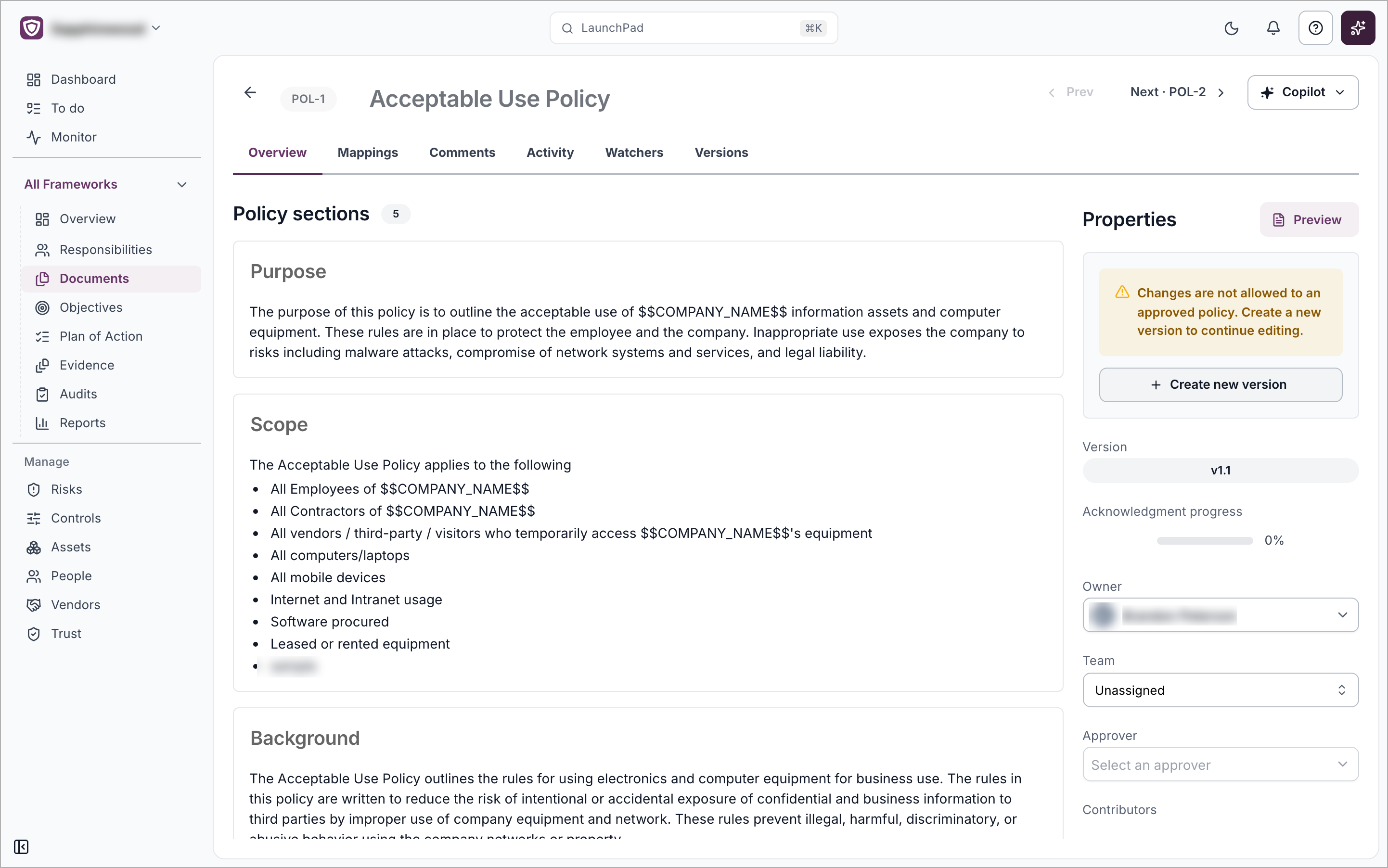1388x868 pixels.
Task: Open the Team Unassigned selector
Action: click(1221, 689)
